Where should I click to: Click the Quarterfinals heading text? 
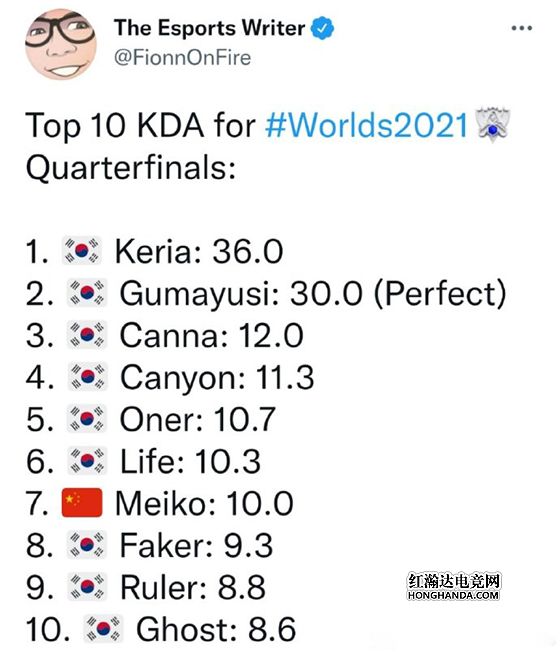[x=131, y=168]
